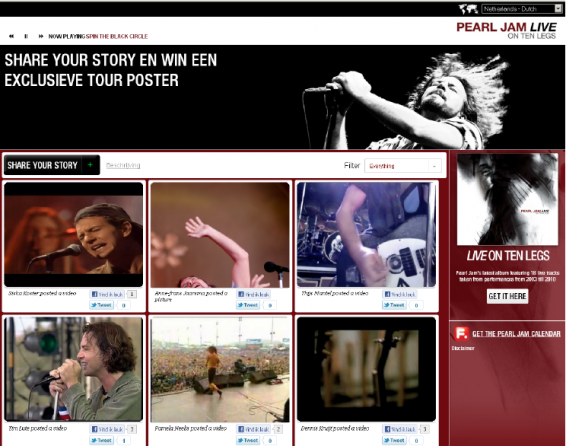Skip to next track icon
Screen dimensions: 566x446
pyautogui.click(x=41, y=36)
